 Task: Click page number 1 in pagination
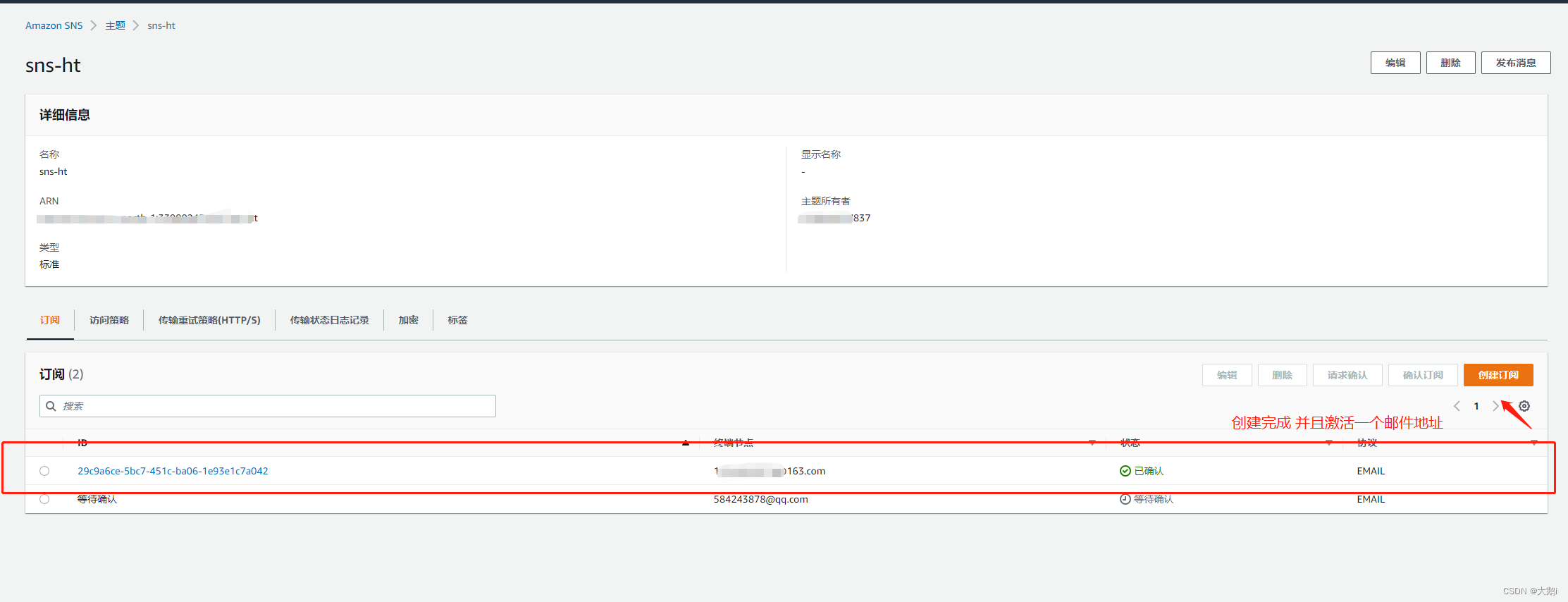(1476, 406)
